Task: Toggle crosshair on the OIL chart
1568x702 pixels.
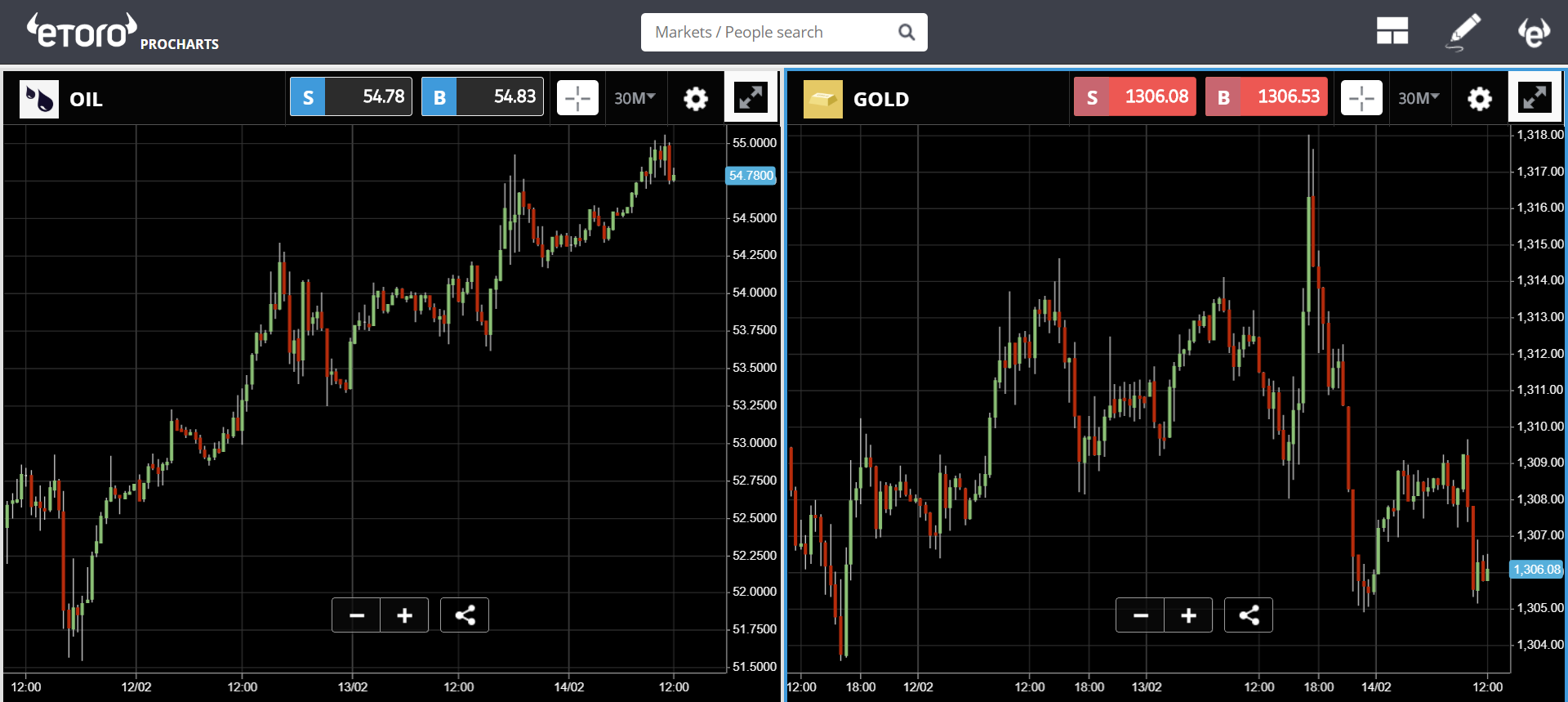Action: tap(577, 98)
